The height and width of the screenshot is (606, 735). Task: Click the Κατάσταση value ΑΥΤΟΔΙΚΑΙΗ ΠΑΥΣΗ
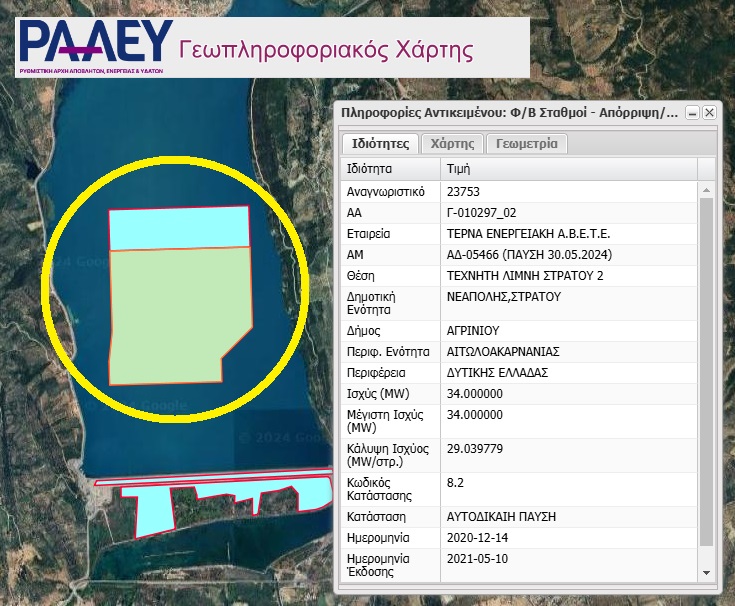coord(500,516)
